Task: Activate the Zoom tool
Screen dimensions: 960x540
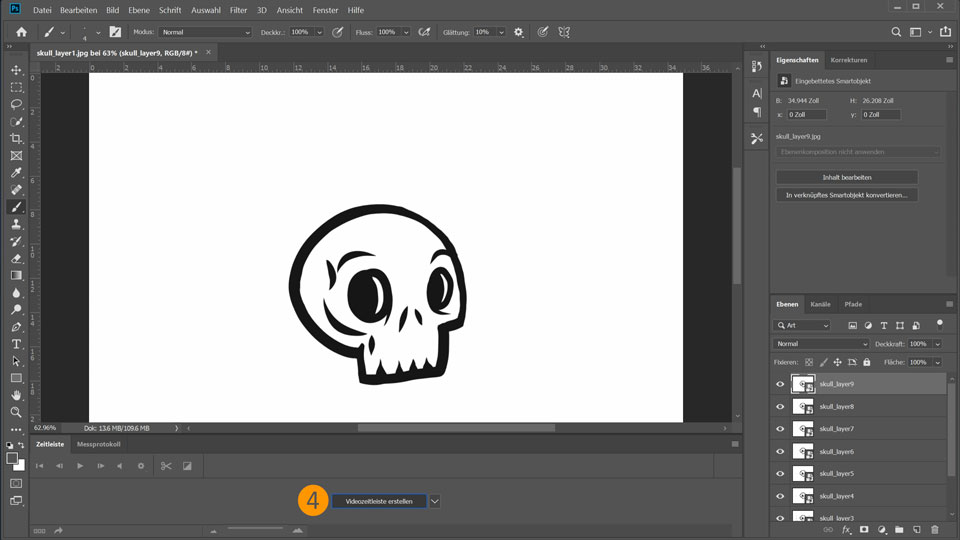Action: point(16,412)
